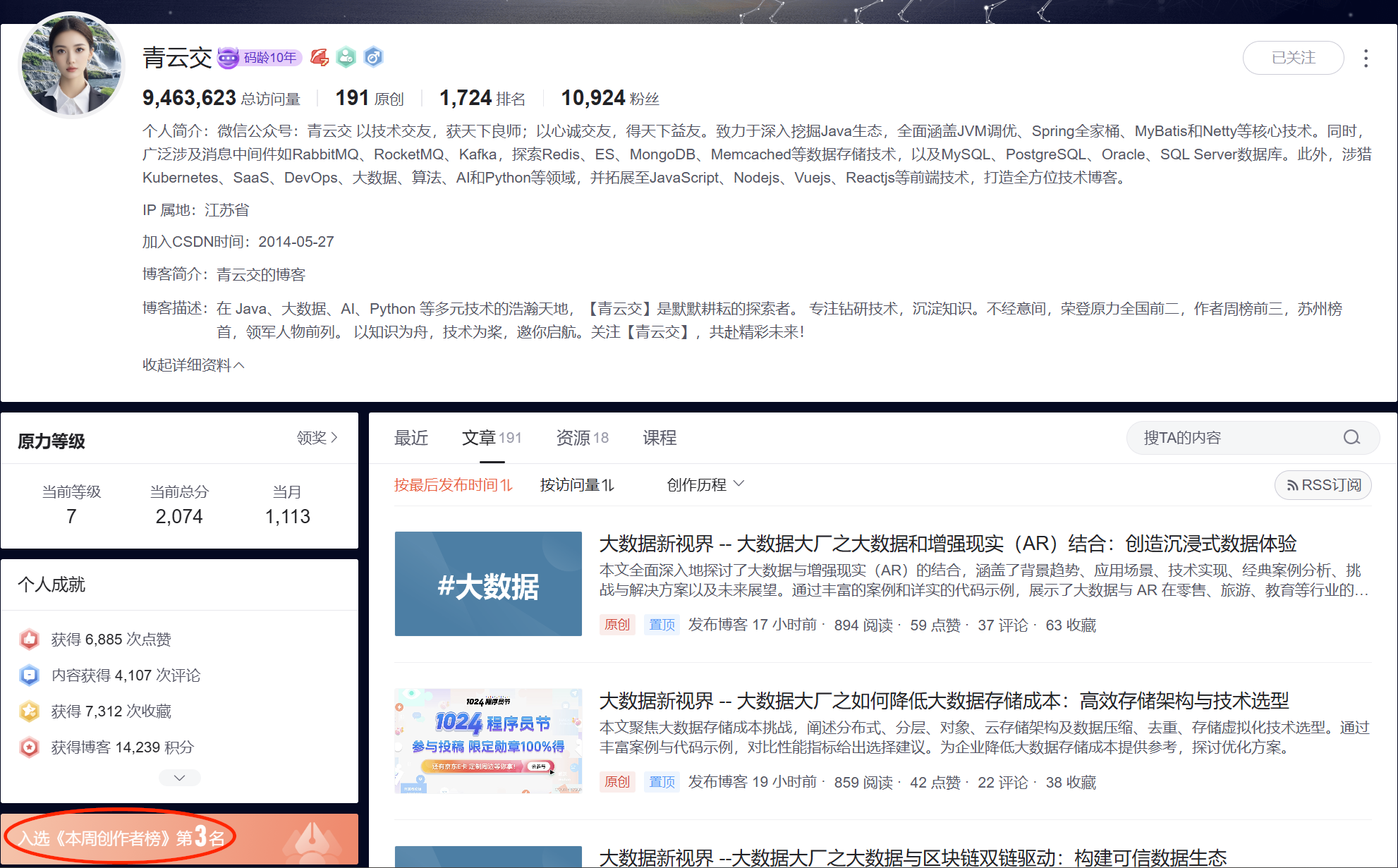Click the RSS订阅 button

click(x=1323, y=485)
